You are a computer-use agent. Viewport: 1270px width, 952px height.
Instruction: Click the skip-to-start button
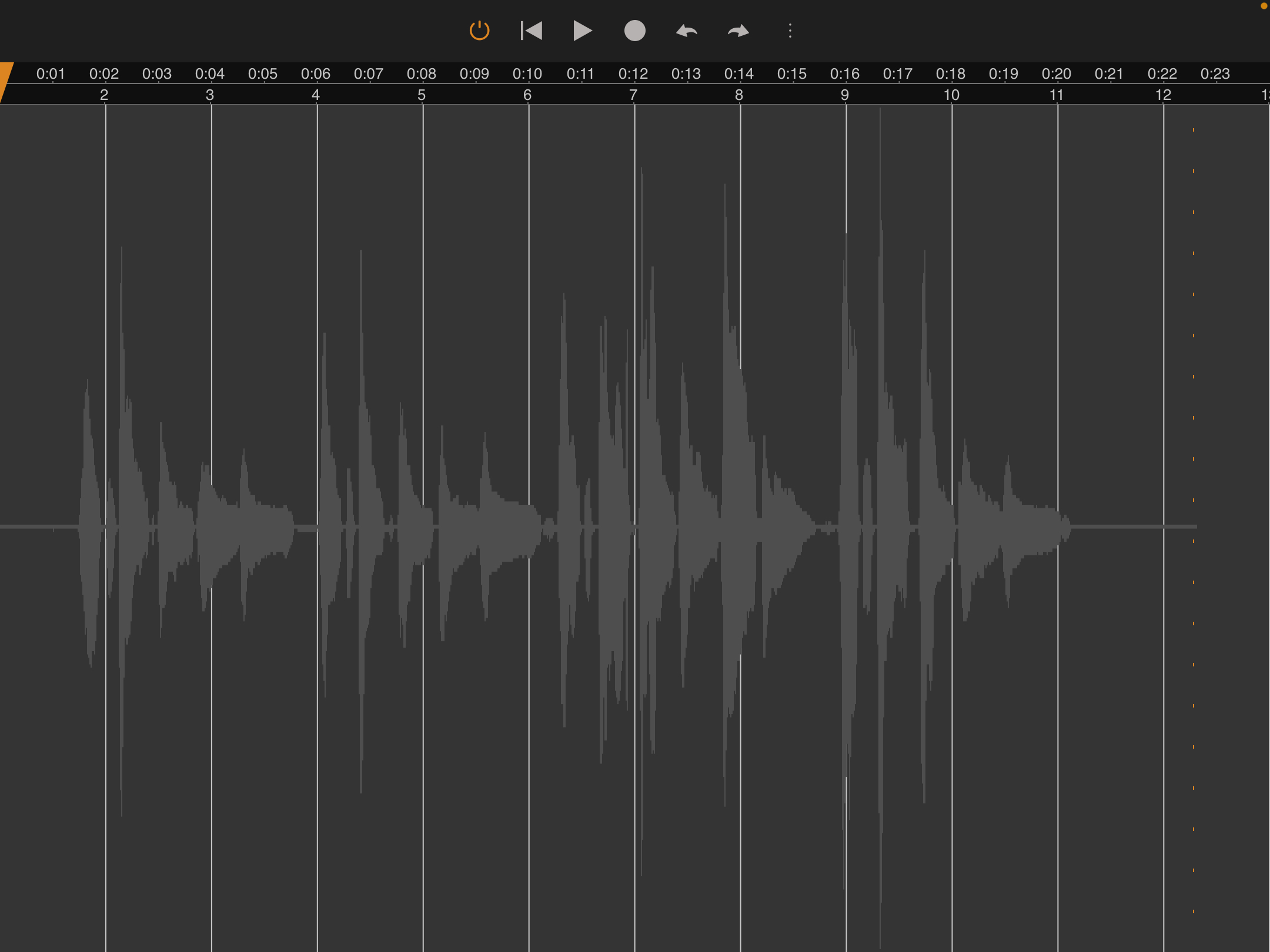[x=531, y=31]
